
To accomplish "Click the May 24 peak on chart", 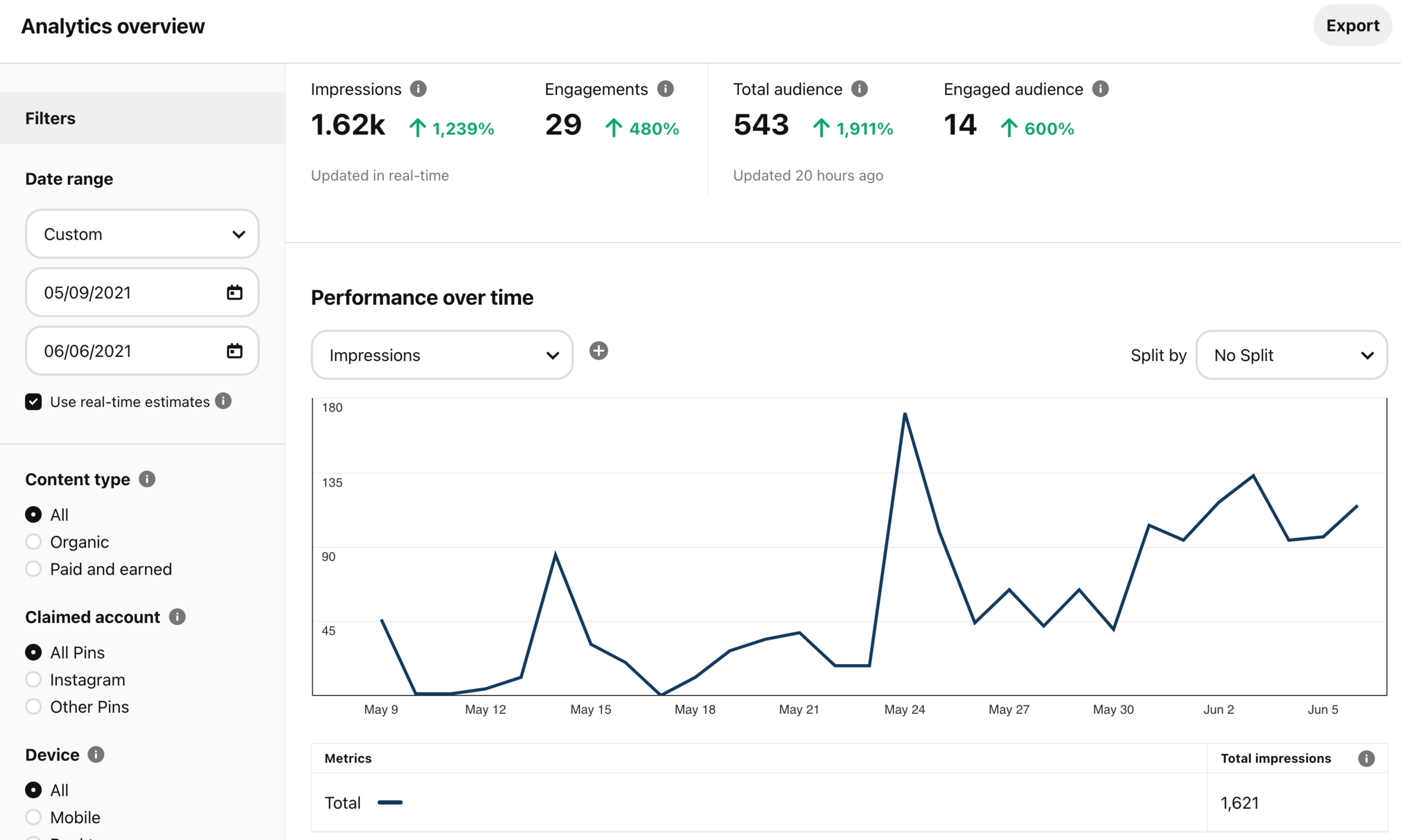I will pyautogui.click(x=904, y=414).
